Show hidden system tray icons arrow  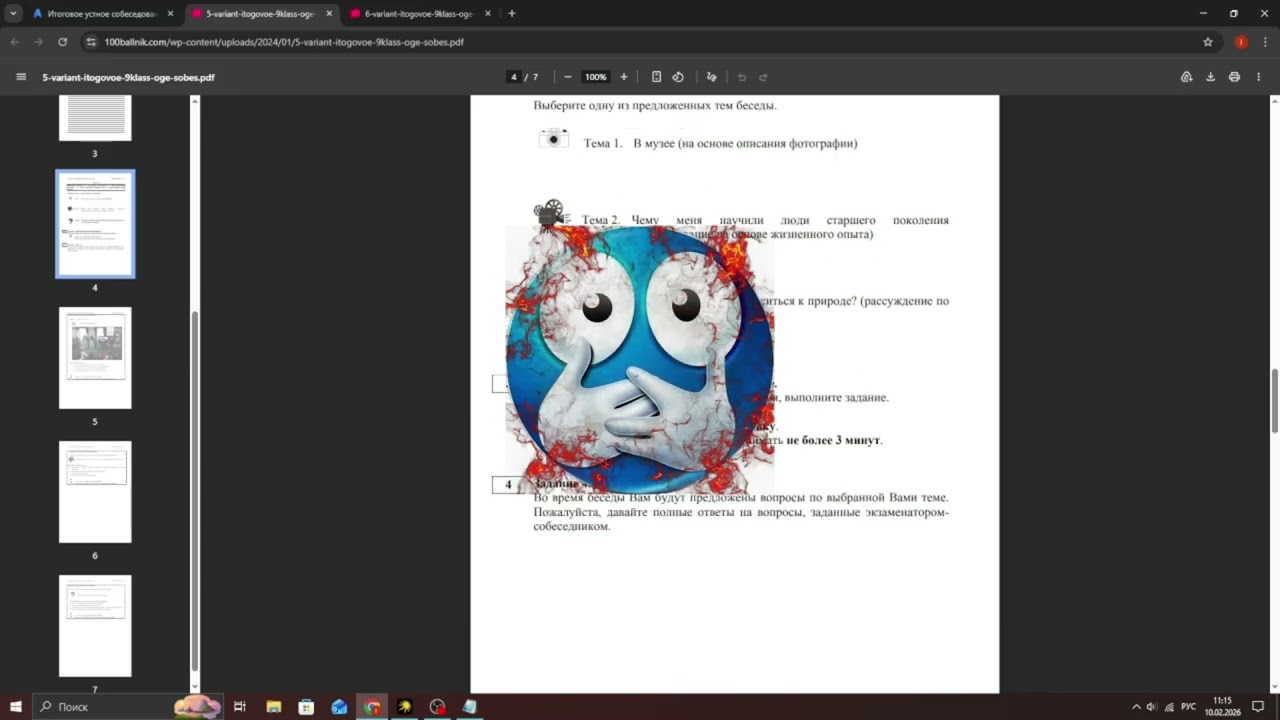[x=1135, y=707]
